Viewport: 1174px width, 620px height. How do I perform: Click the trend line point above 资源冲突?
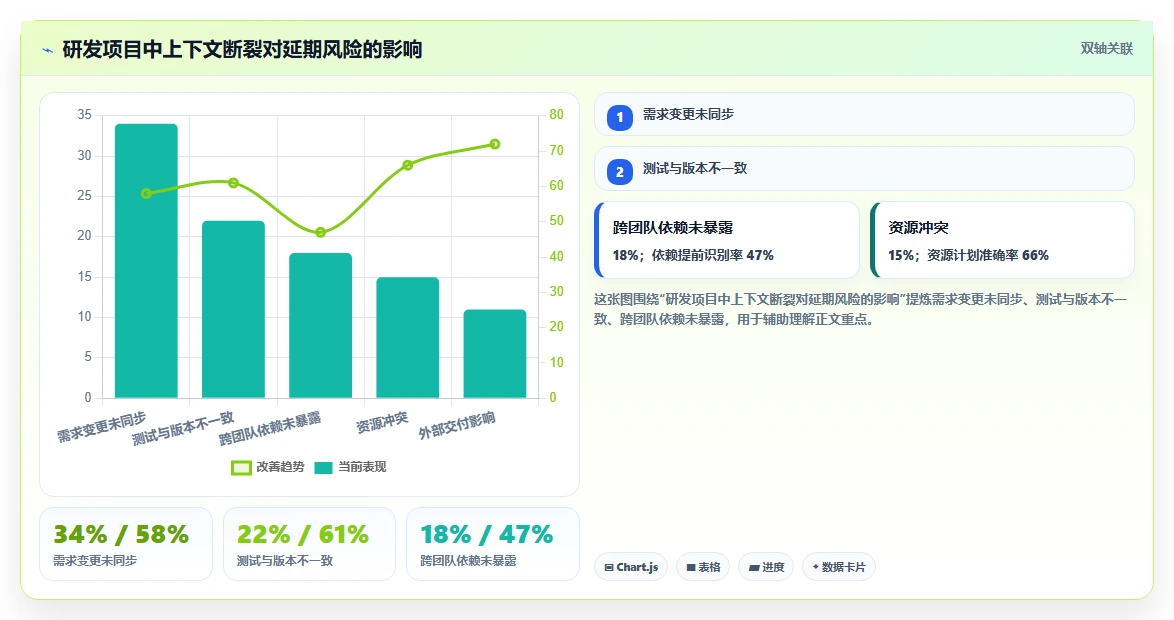point(407,165)
